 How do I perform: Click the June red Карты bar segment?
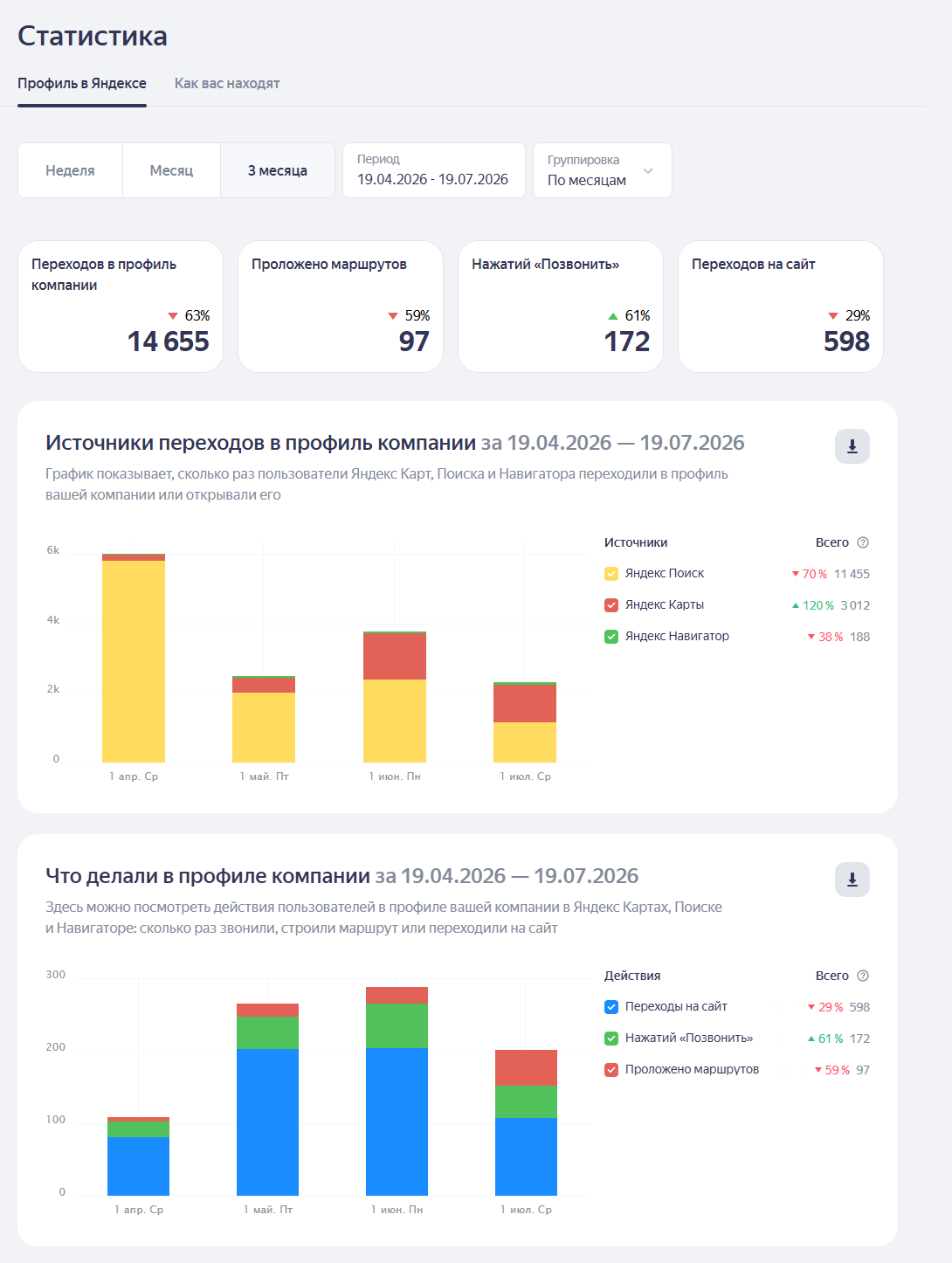395,657
